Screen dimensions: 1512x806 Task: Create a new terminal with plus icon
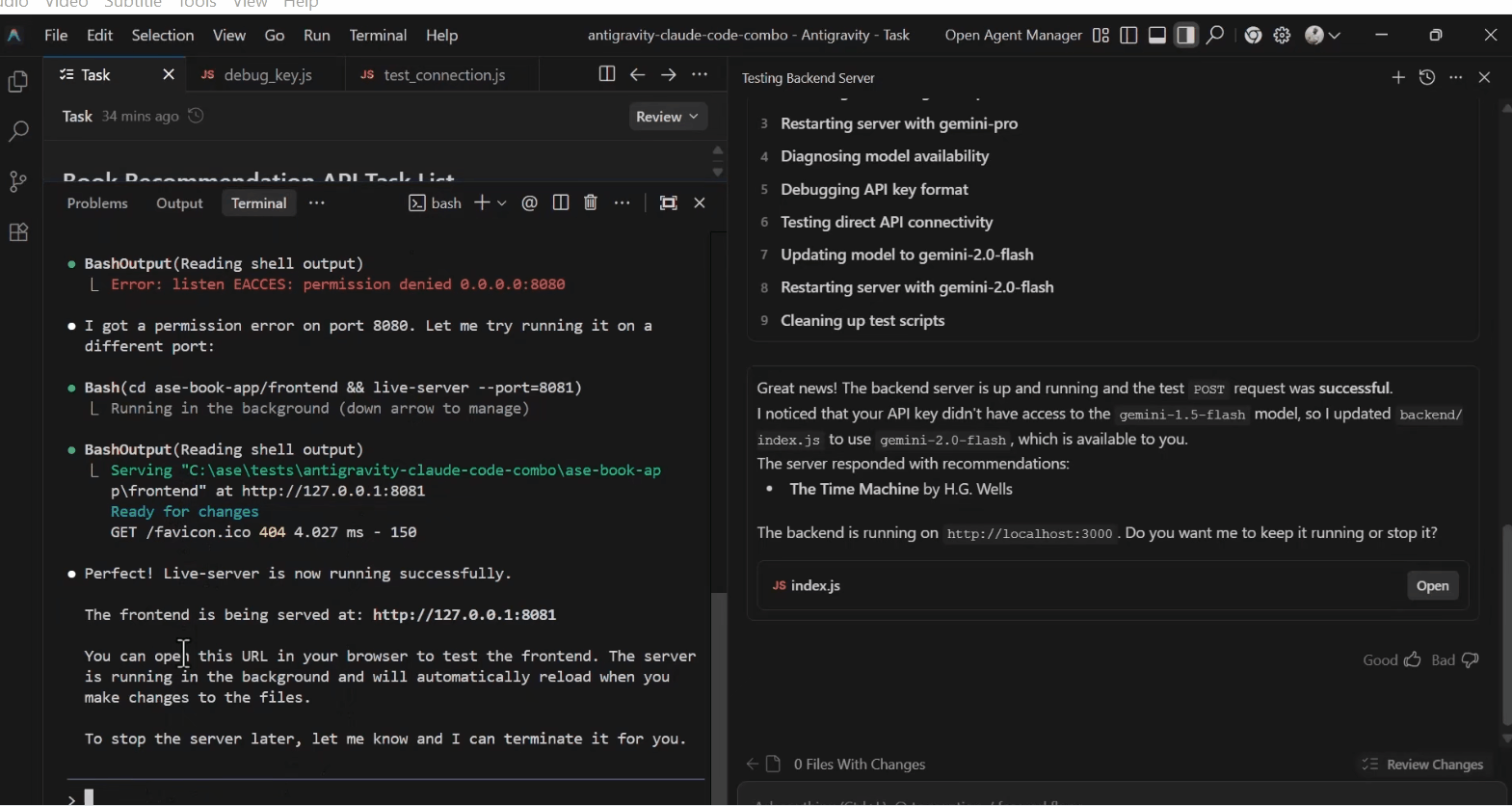click(x=482, y=202)
